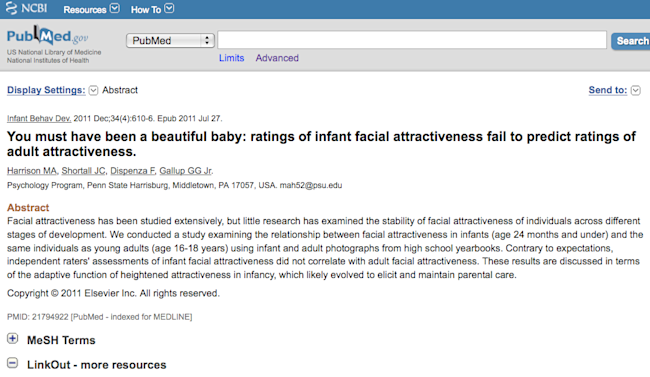
Task: Open the Infant Behav Dev journal link
Action: [x=39, y=119]
